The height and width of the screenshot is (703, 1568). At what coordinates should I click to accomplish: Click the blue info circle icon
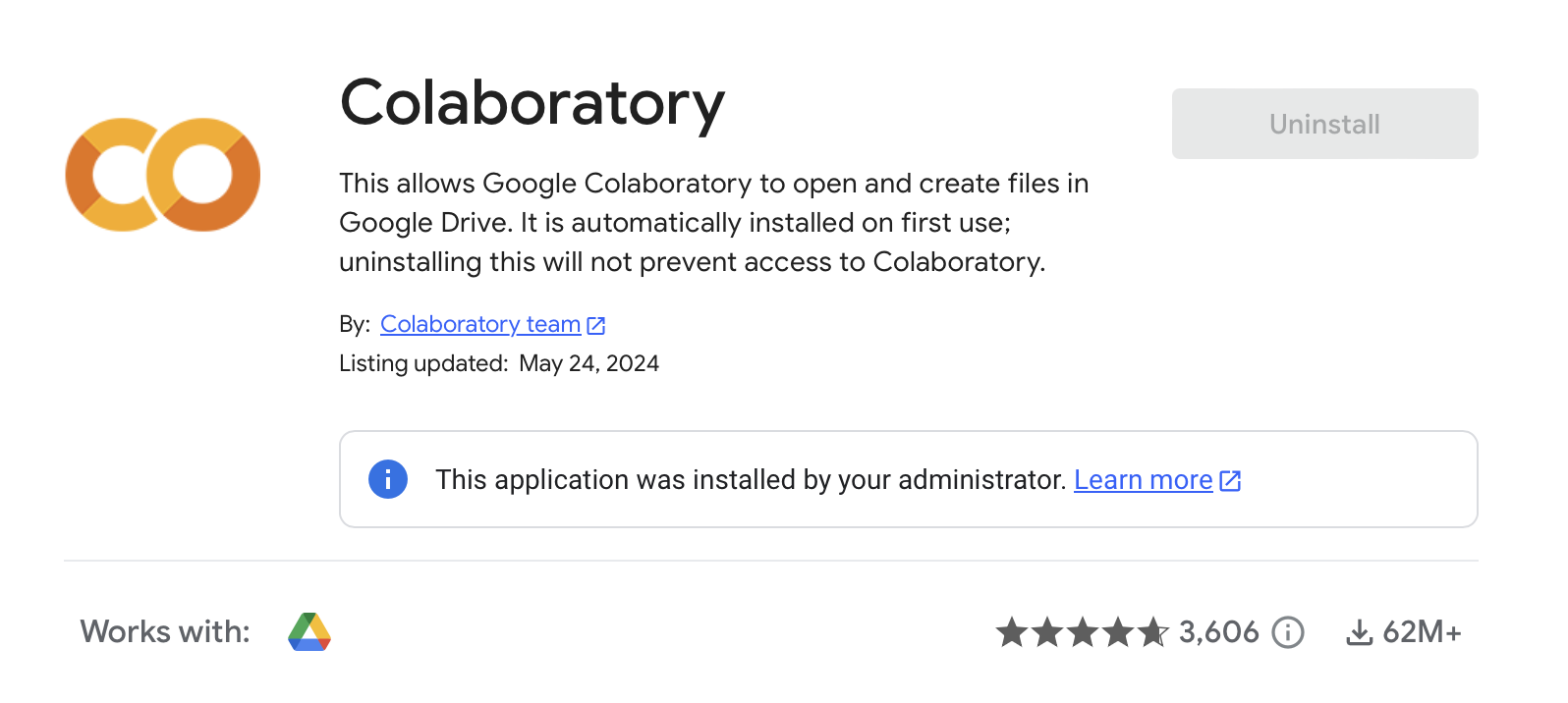tap(388, 479)
